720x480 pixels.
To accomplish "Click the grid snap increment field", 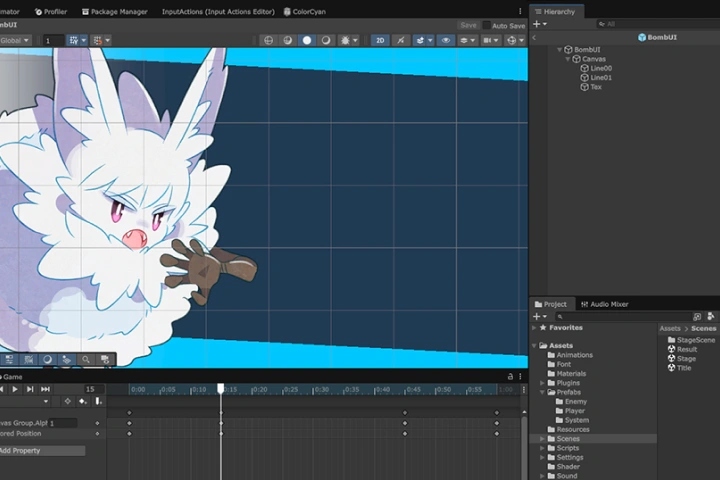I will [x=53, y=40].
